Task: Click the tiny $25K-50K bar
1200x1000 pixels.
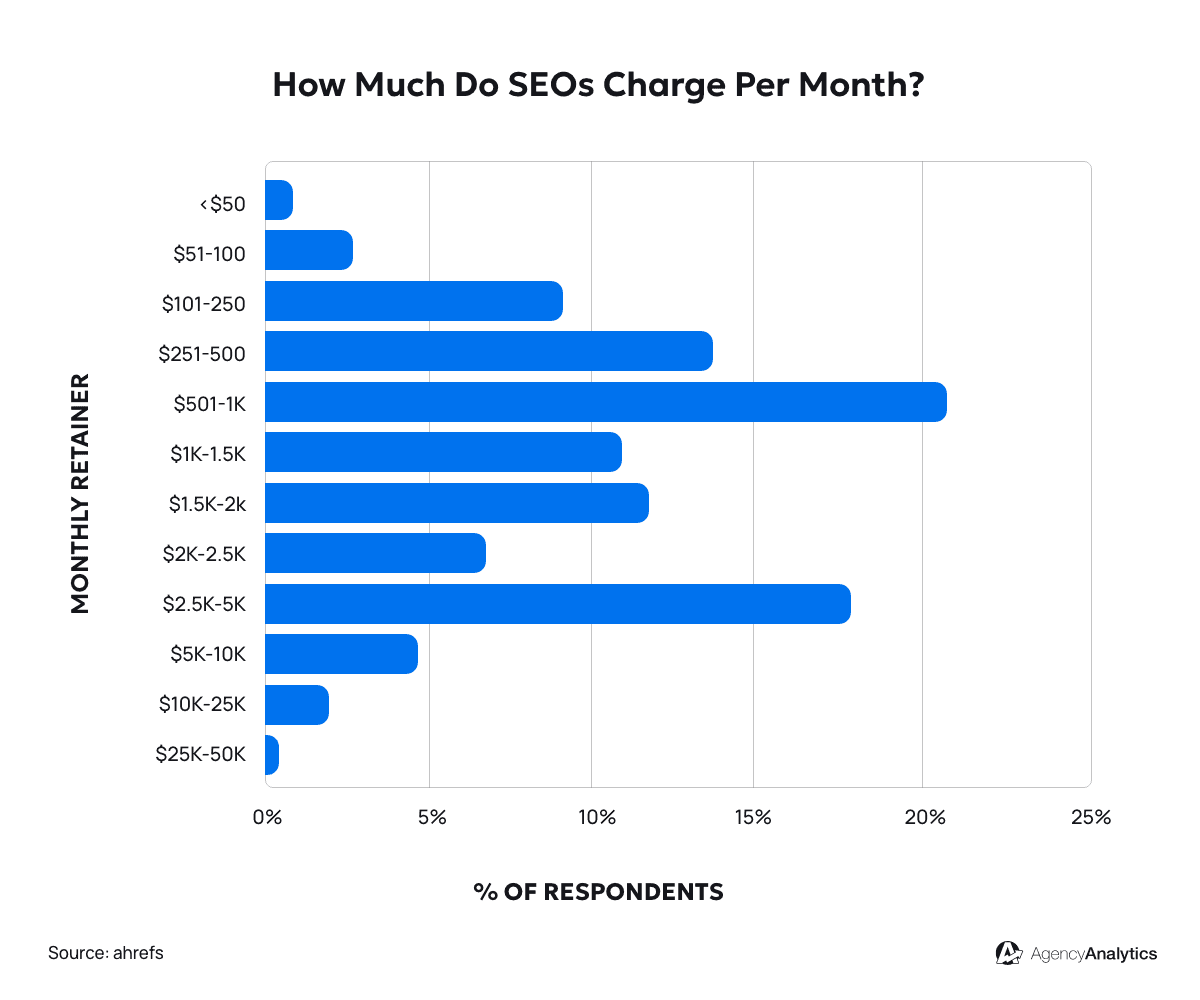Action: [272, 755]
